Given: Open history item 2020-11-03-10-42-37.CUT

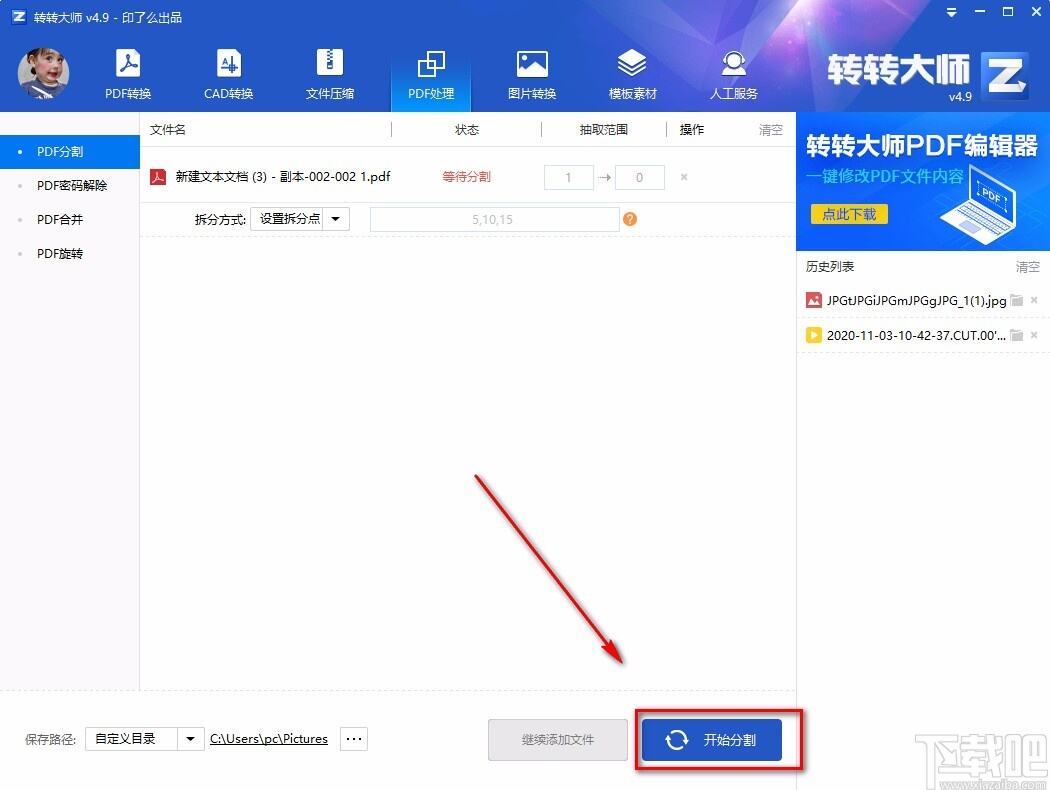Looking at the screenshot, I should pyautogui.click(x=916, y=335).
